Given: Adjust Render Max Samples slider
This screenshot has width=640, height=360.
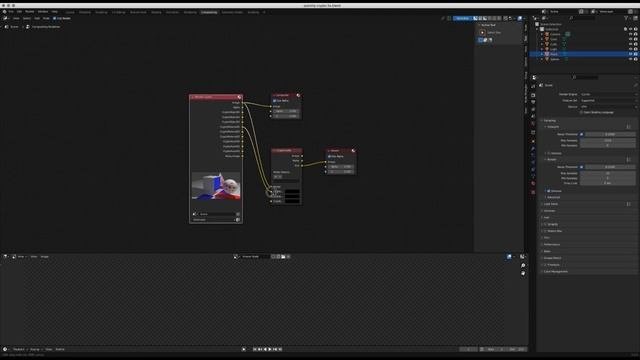Looking at the screenshot, I should tap(607, 173).
